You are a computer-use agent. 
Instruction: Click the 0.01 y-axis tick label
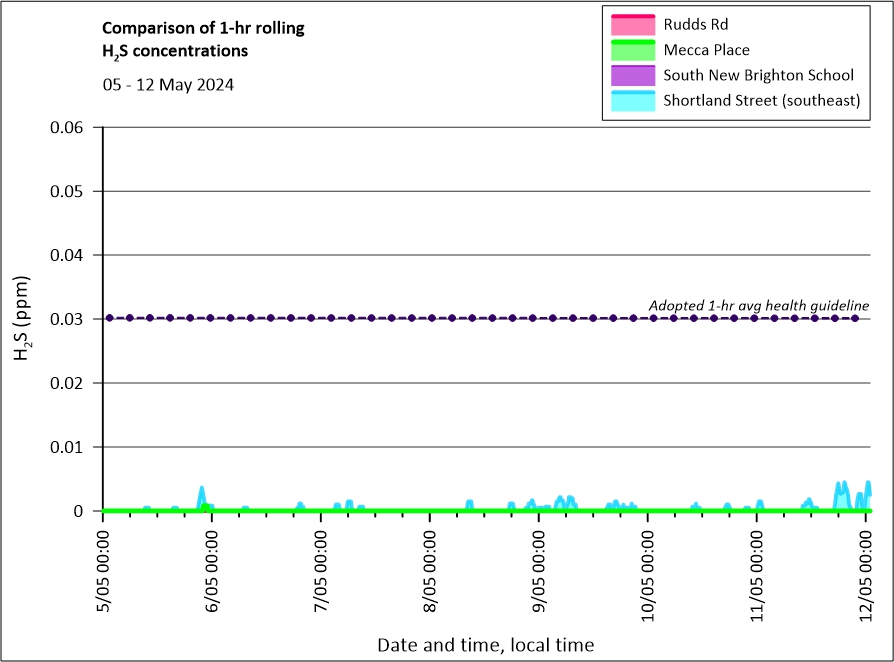point(70,447)
